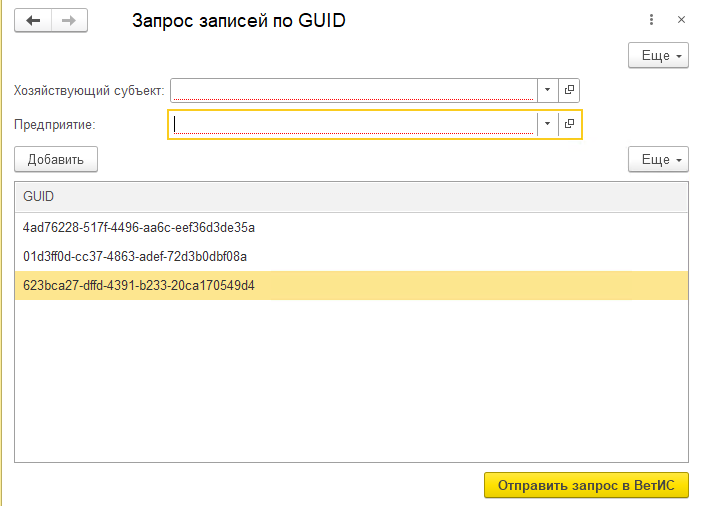Click Отправить запрос в ВетИС button
Image resolution: width=701 pixels, height=506 pixels.
pyautogui.click(x=586, y=485)
